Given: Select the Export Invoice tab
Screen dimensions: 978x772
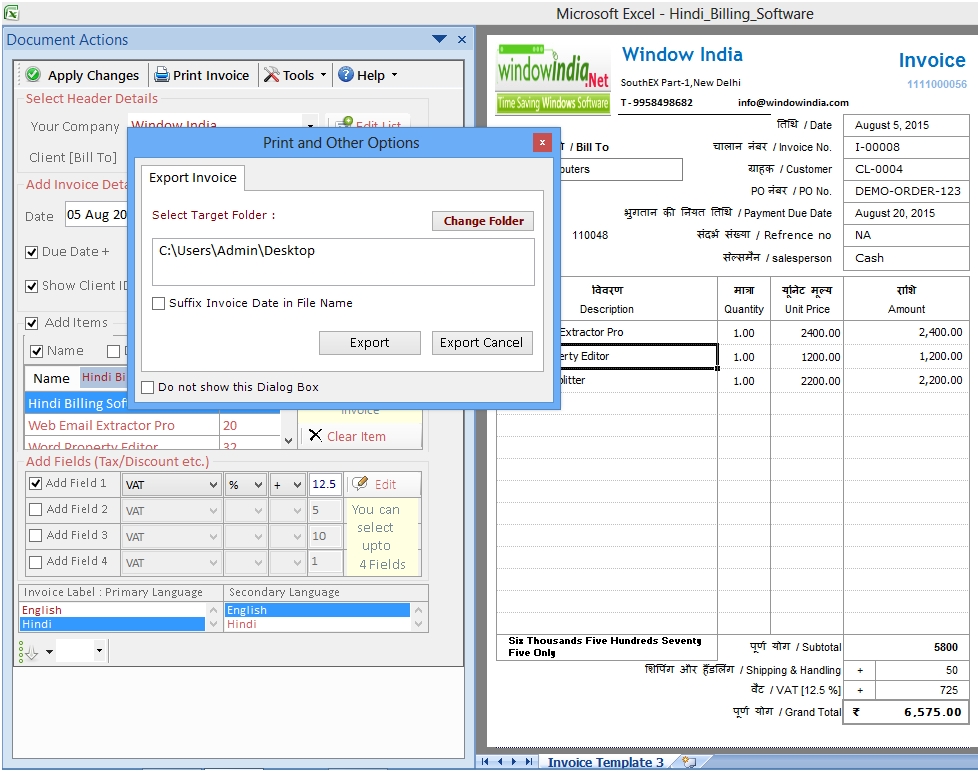Looking at the screenshot, I should [x=193, y=178].
